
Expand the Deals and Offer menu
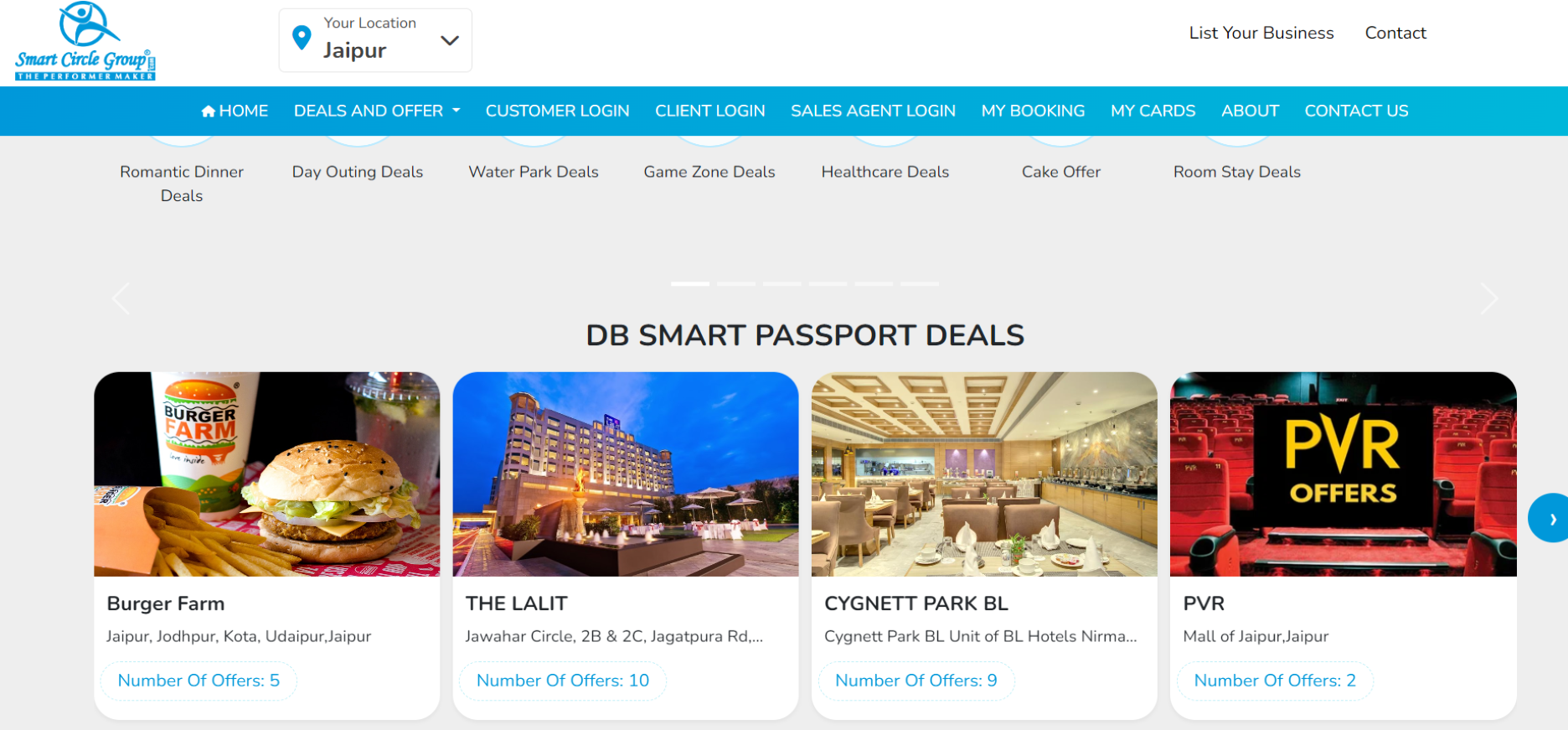pos(377,111)
